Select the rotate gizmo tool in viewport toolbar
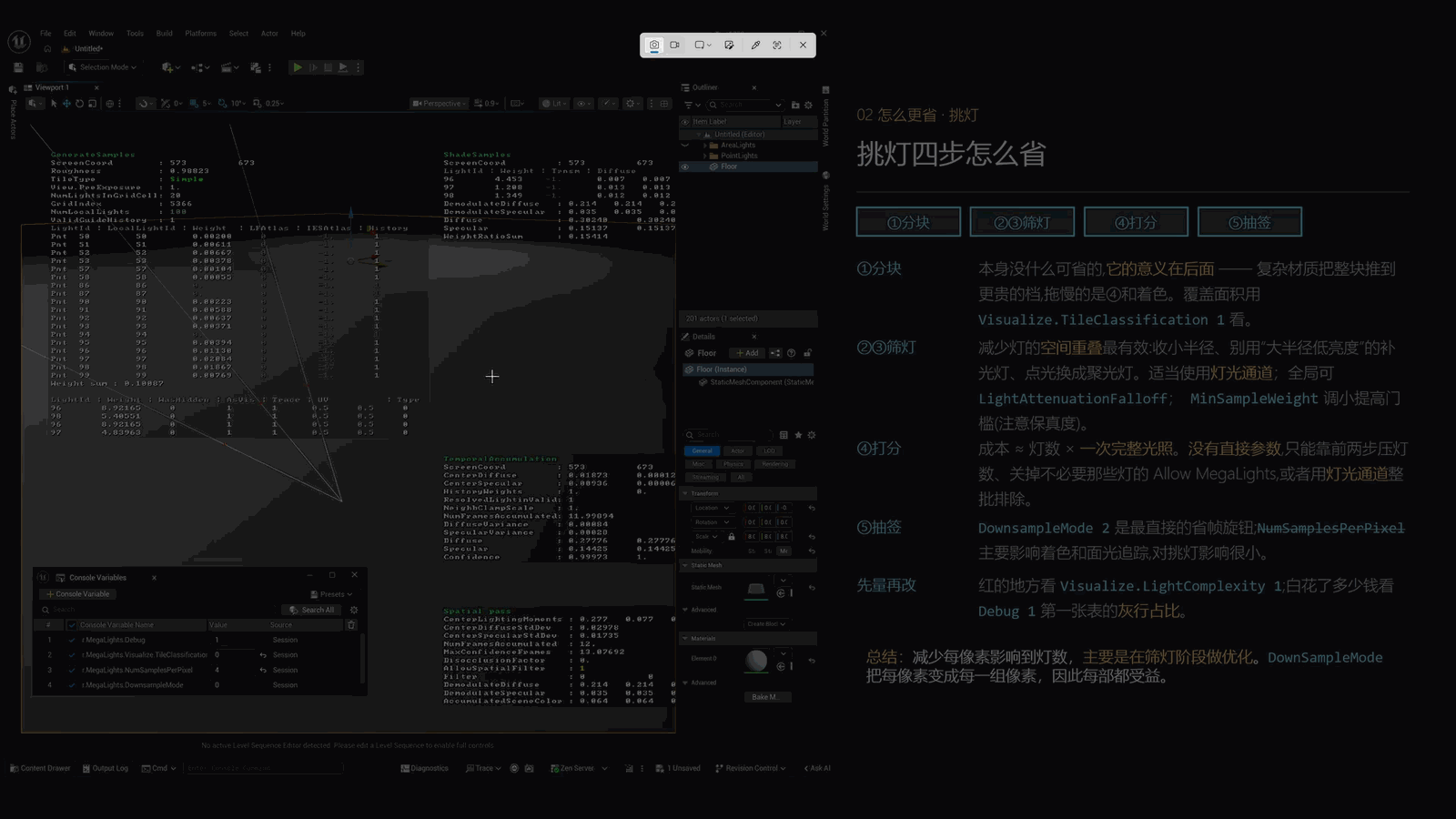Image resolution: width=1456 pixels, height=819 pixels. pos(79,104)
